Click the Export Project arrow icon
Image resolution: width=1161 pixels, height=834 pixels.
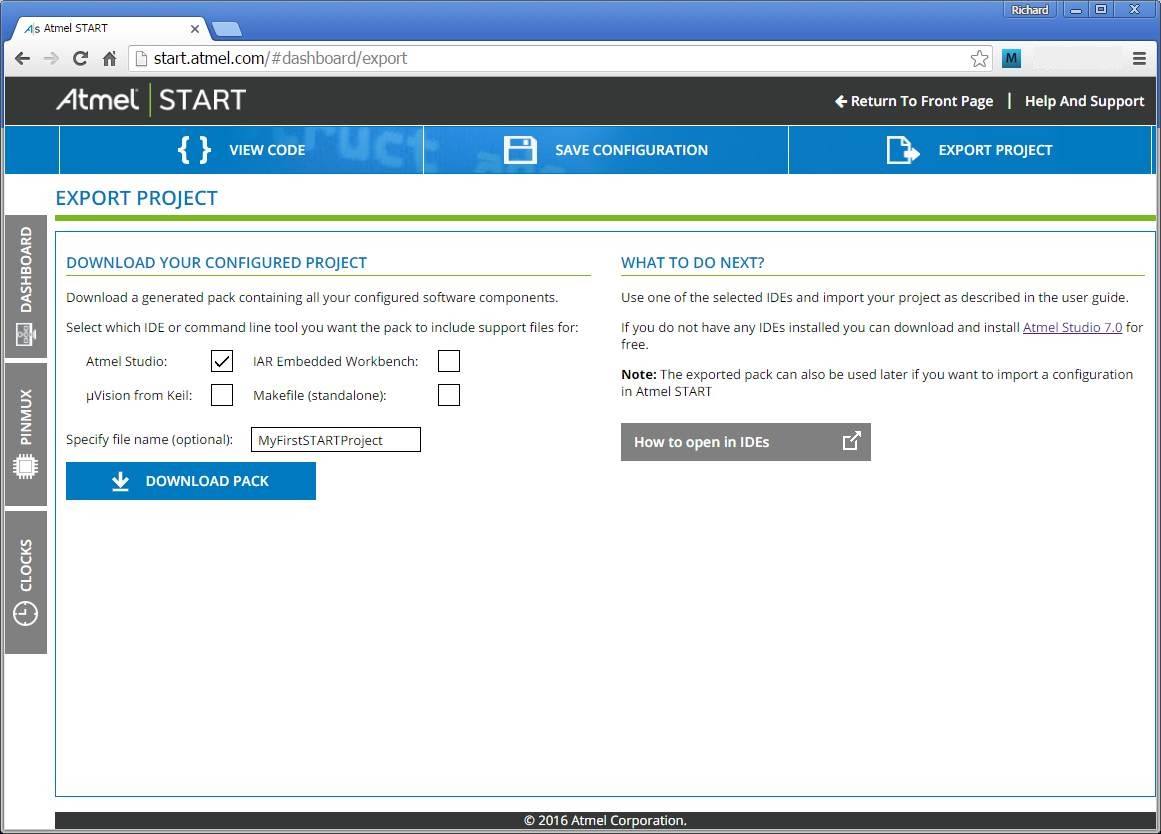pos(902,150)
